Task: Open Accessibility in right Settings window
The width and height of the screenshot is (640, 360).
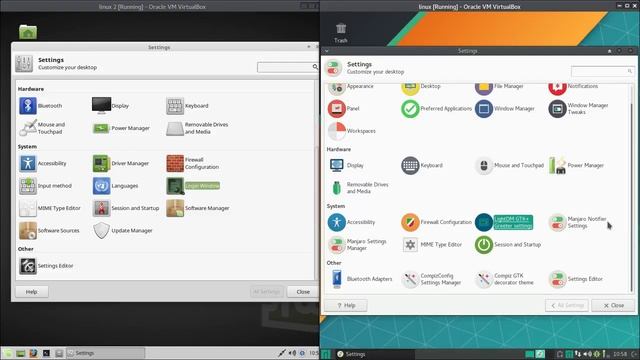Action: tap(351, 222)
